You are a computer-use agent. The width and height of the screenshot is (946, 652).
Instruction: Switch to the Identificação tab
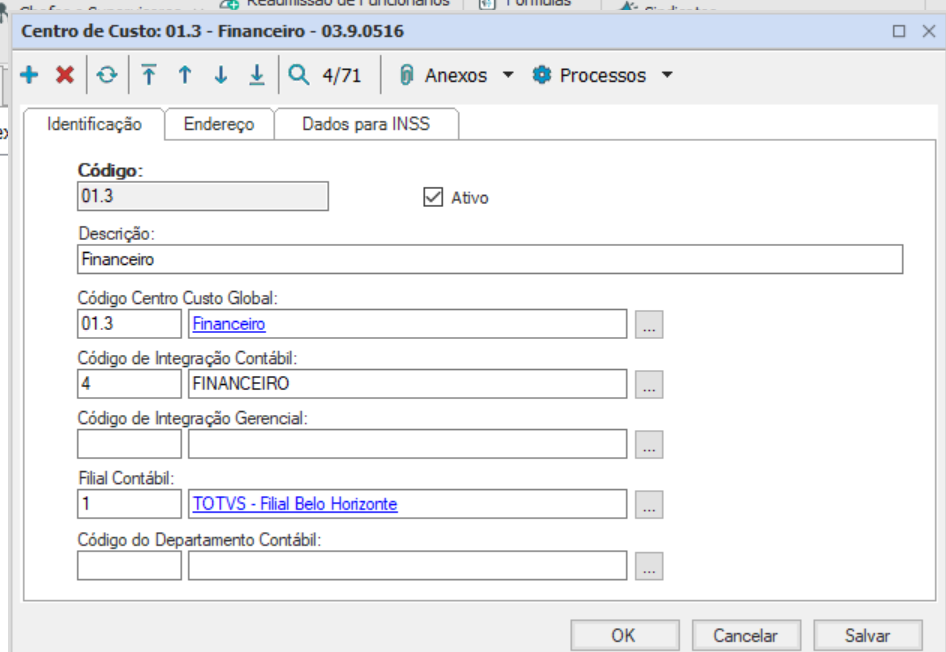coord(94,124)
